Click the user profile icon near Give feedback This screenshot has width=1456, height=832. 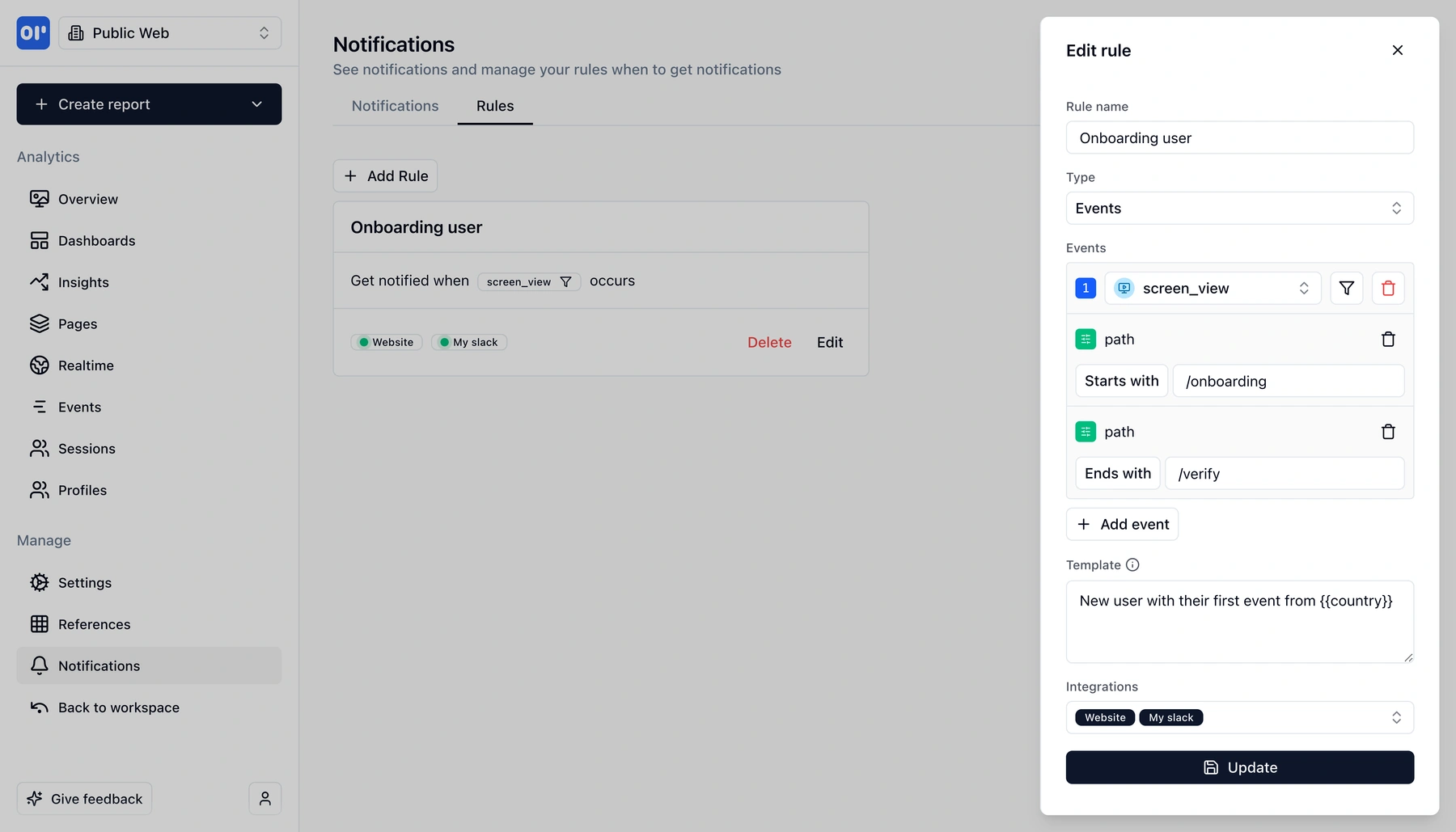point(265,798)
